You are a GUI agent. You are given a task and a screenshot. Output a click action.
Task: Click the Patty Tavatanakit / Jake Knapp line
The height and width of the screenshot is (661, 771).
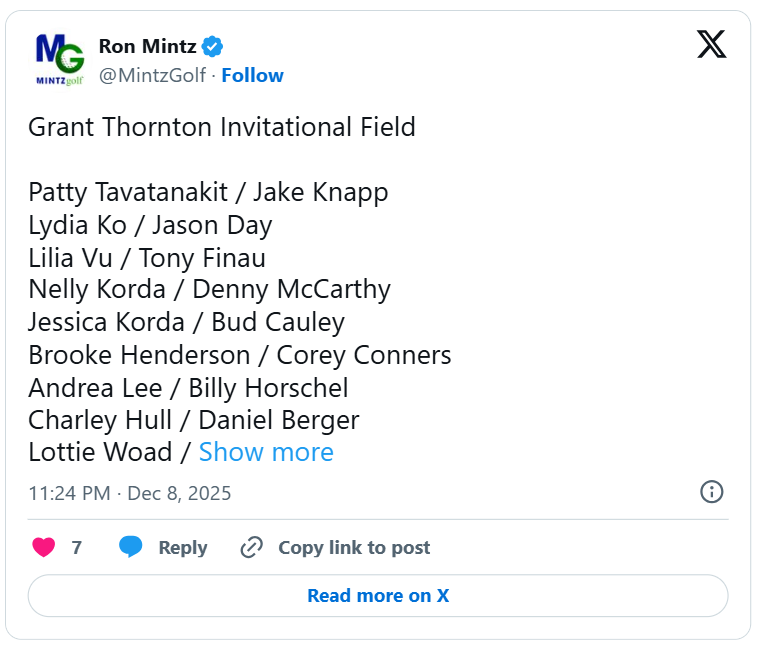tap(208, 192)
